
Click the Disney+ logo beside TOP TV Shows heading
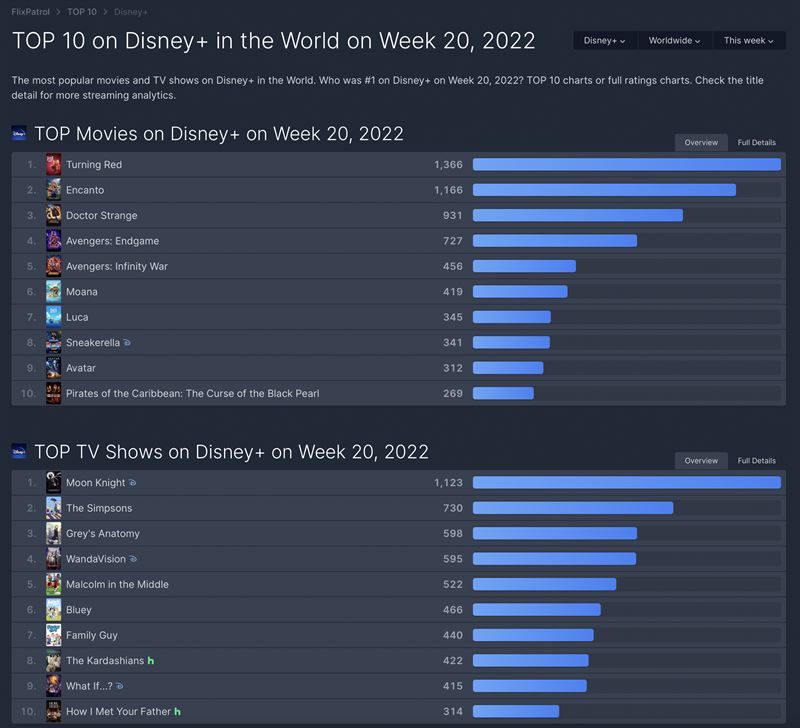tap(19, 452)
